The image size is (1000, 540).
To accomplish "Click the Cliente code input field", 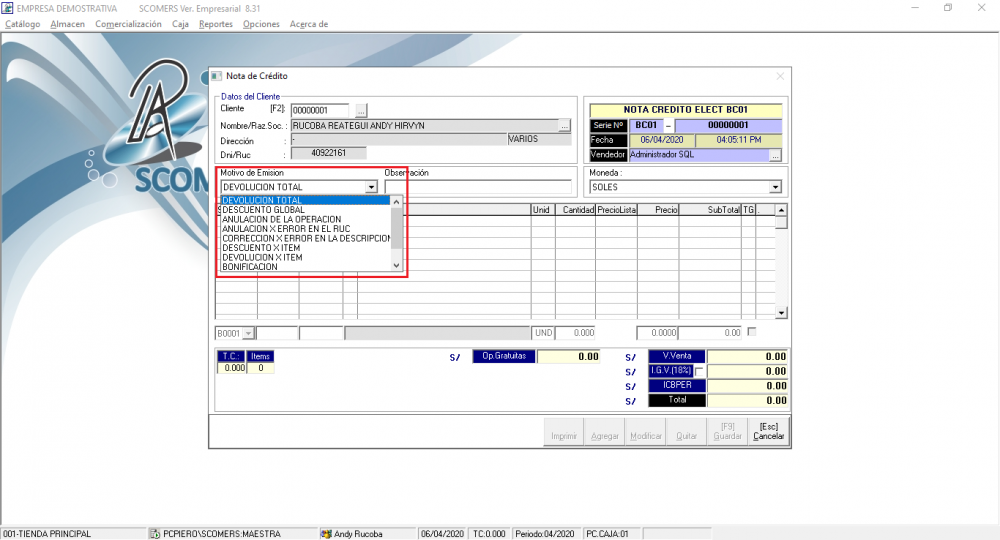I will 320,110.
